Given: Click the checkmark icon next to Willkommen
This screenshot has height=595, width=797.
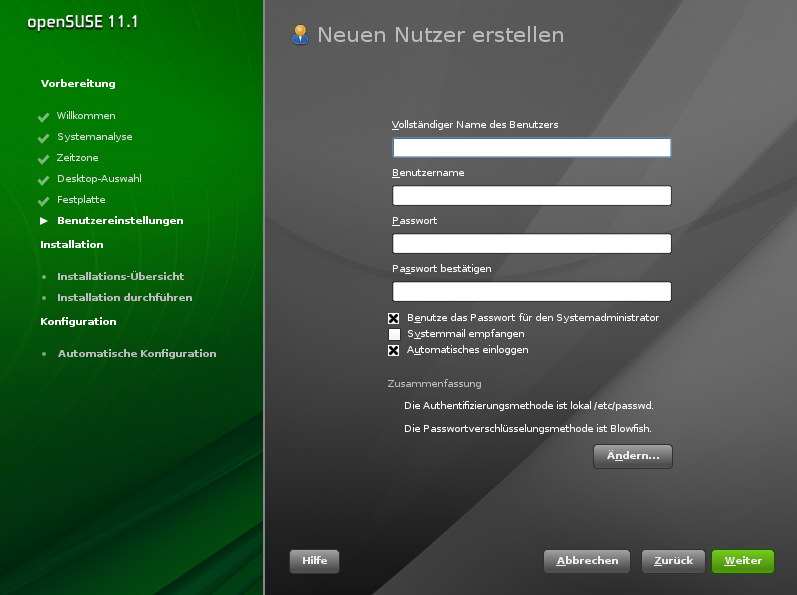Looking at the screenshot, I should [43, 117].
